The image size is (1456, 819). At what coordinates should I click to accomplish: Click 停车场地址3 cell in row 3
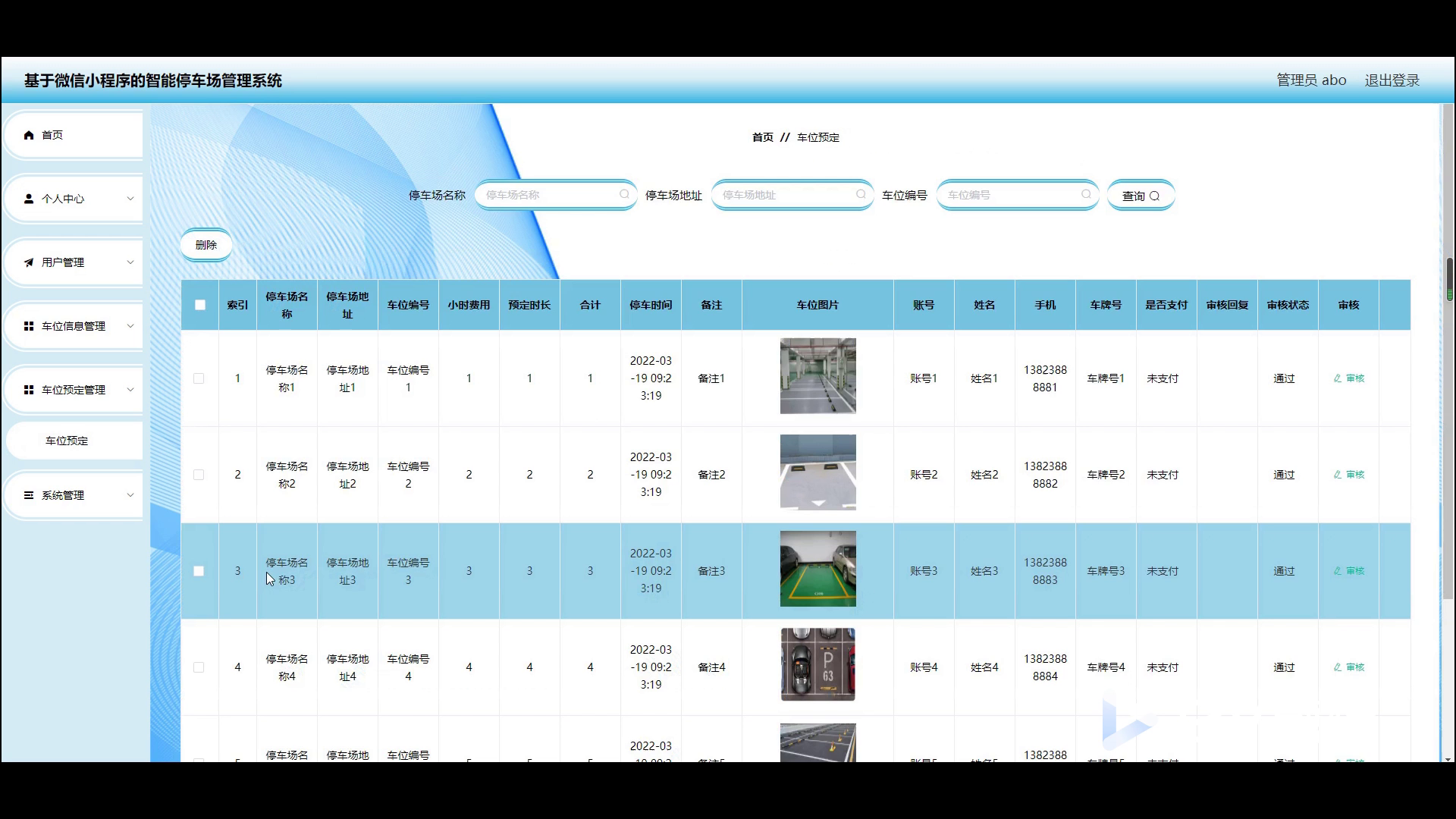pos(347,571)
